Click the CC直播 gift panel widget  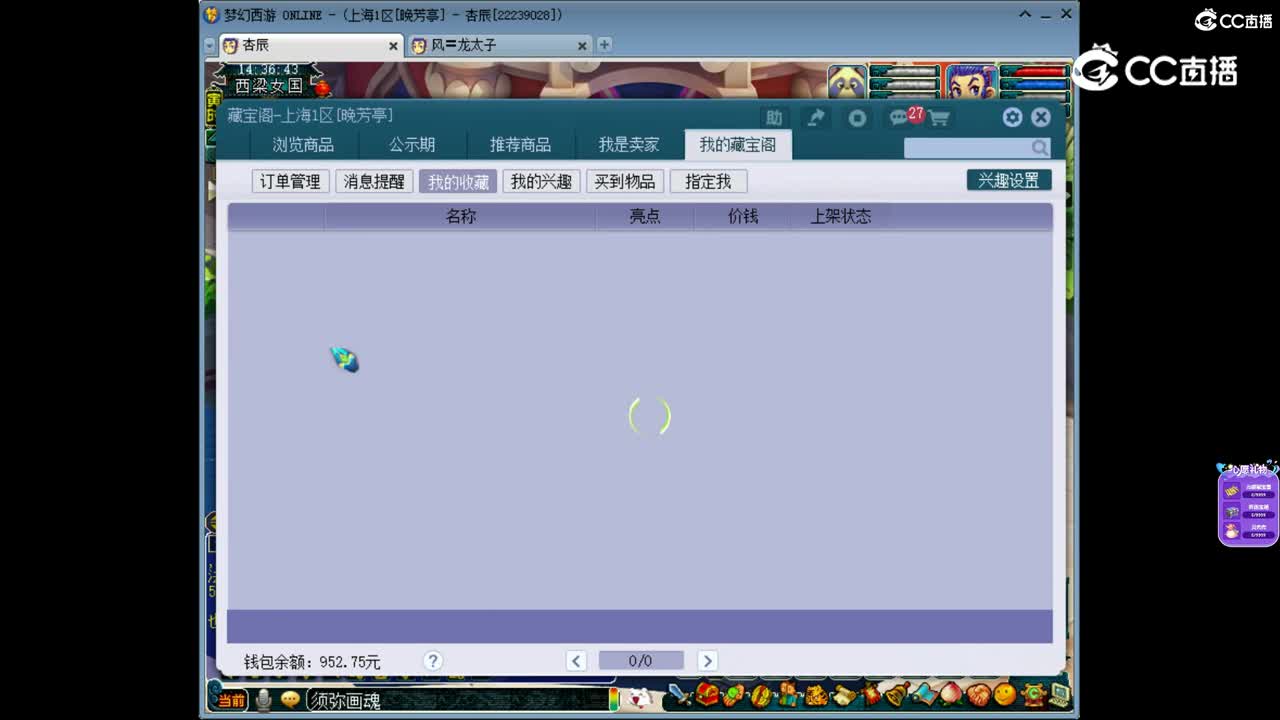point(1248,505)
